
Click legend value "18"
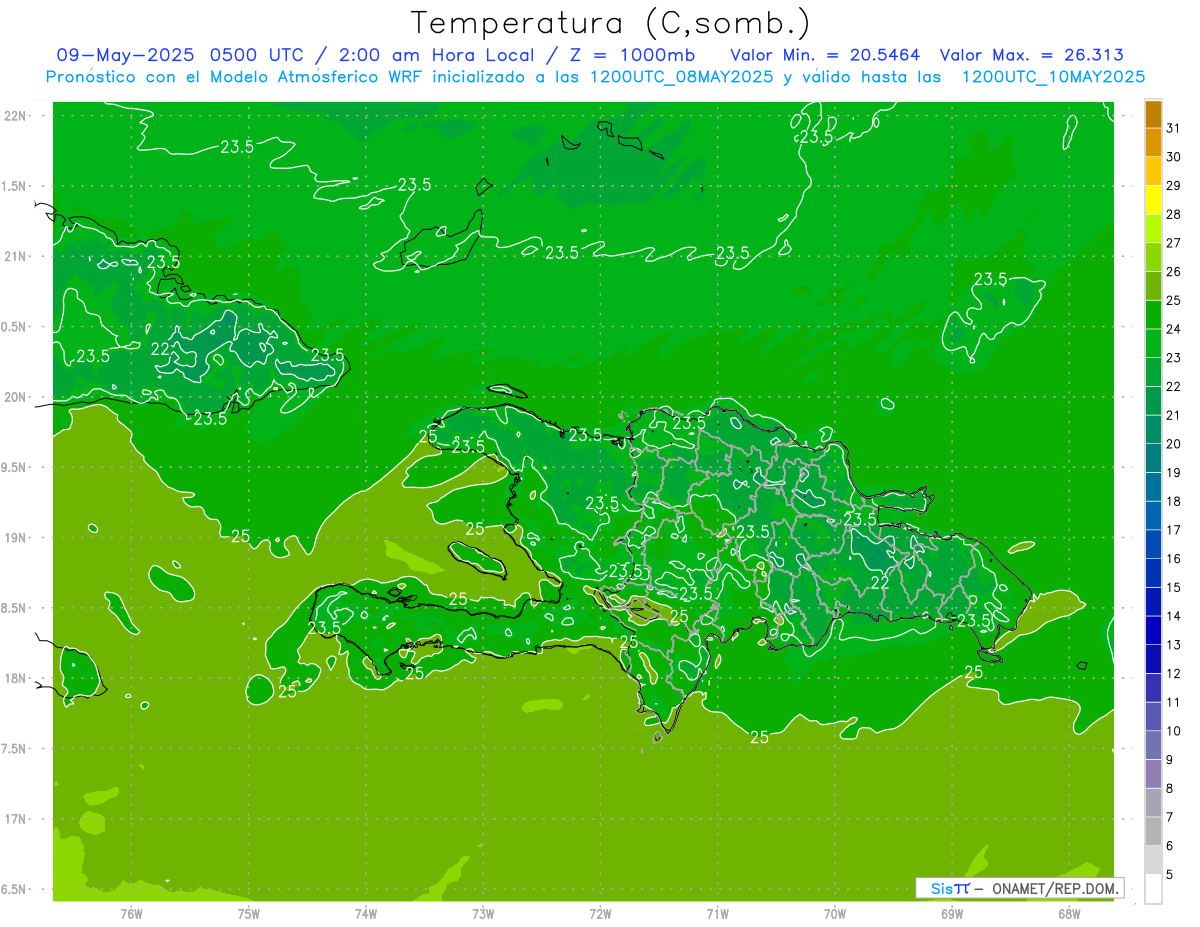pyautogui.click(x=1174, y=501)
